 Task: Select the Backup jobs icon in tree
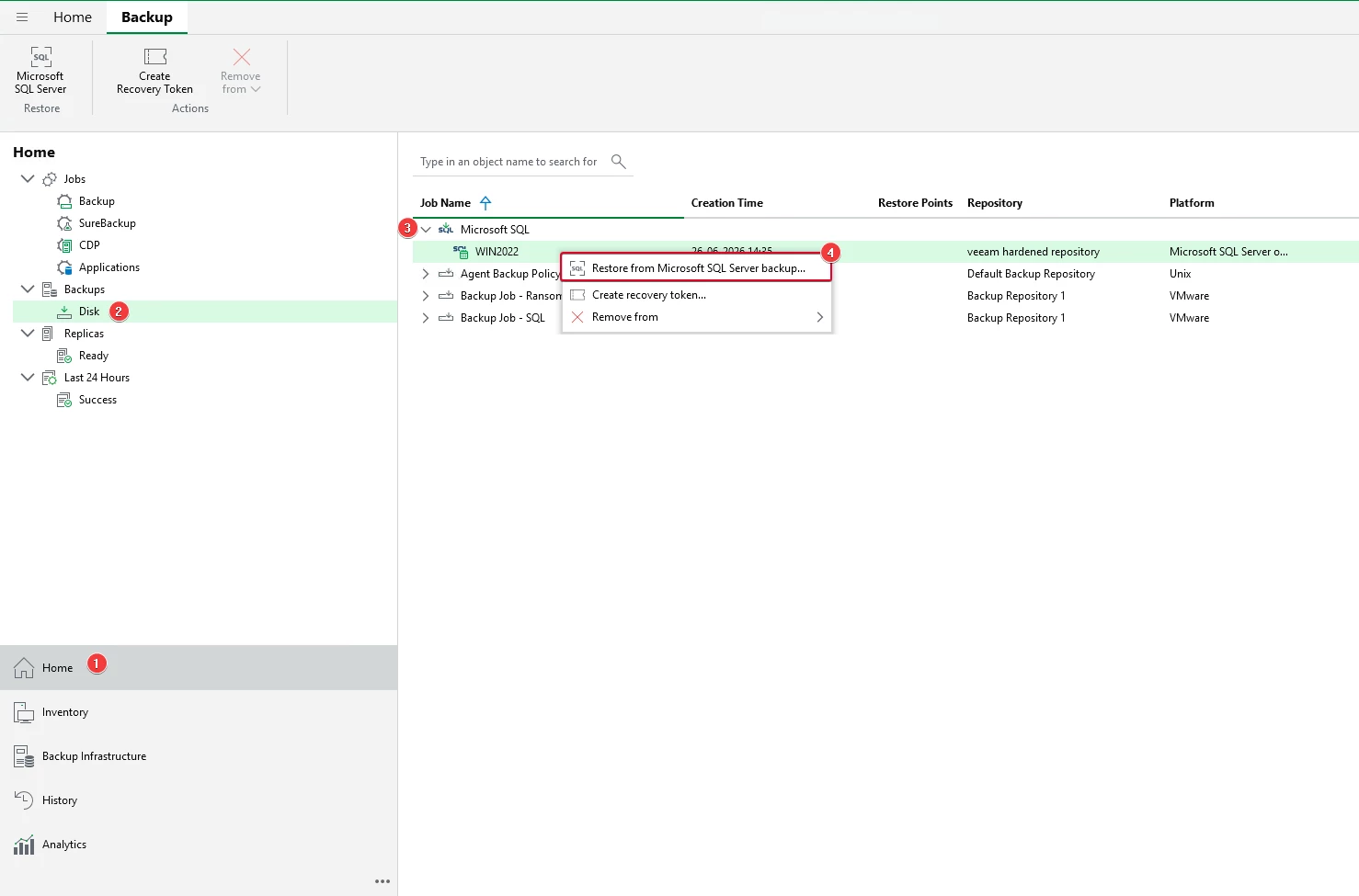[64, 201]
